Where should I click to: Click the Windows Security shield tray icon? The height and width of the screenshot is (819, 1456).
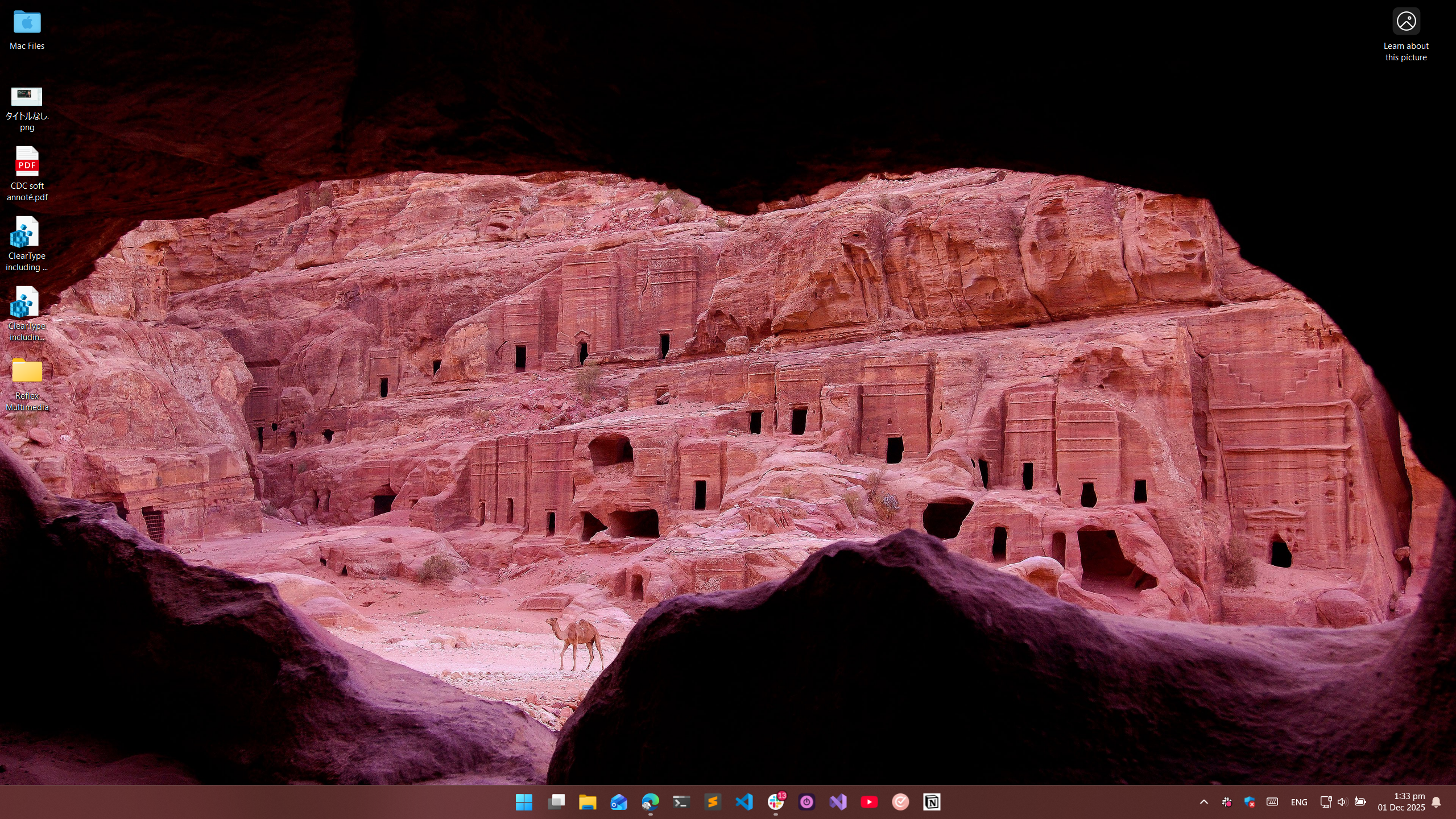tap(1250, 802)
